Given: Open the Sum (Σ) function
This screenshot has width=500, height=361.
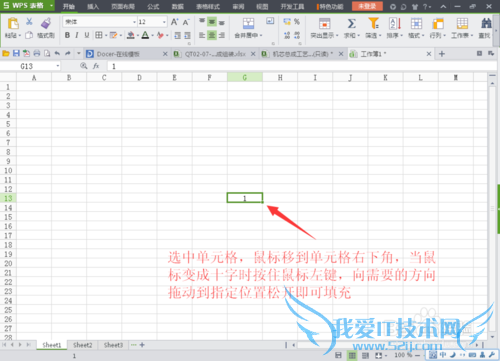Looking at the screenshot, I should tap(351, 24).
